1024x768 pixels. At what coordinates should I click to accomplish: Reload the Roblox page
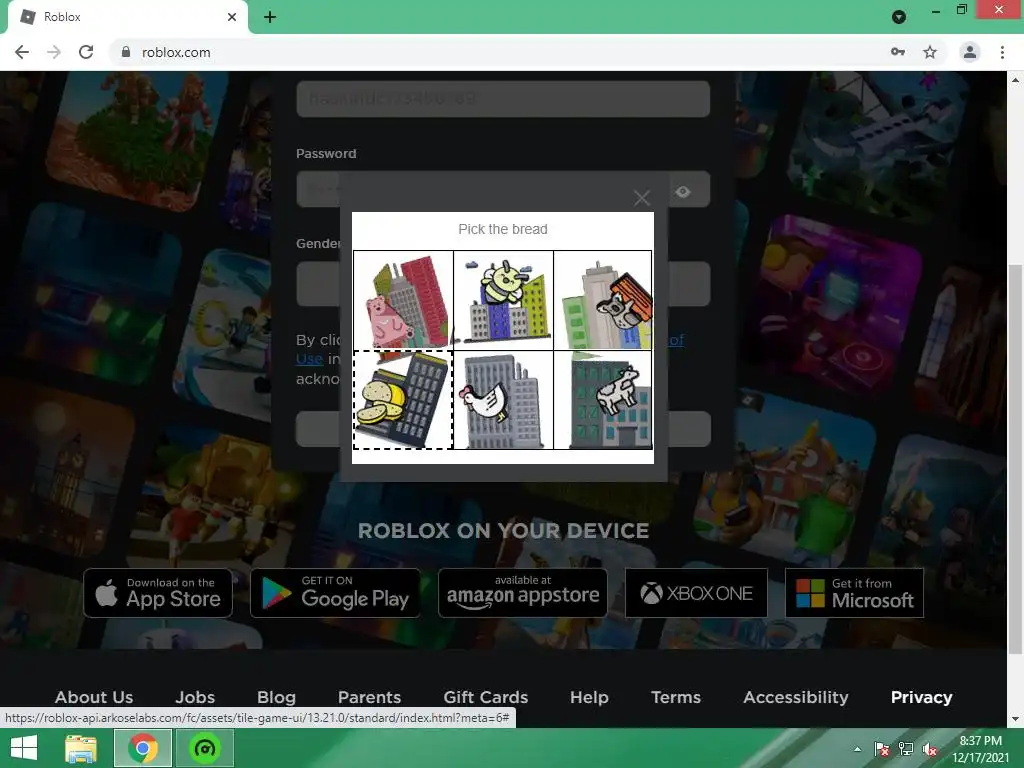click(86, 52)
